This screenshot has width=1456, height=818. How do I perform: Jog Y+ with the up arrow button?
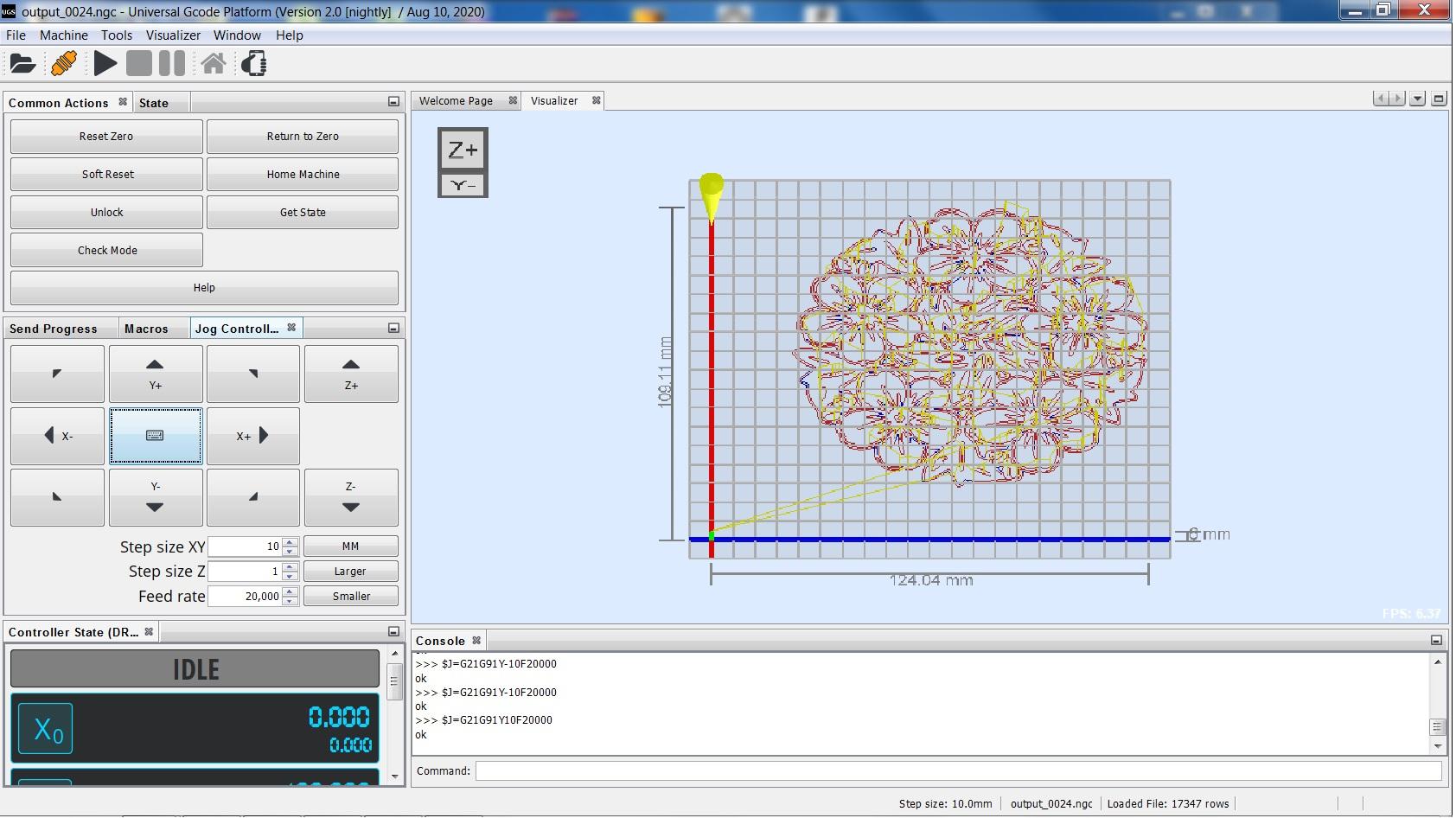click(x=156, y=374)
